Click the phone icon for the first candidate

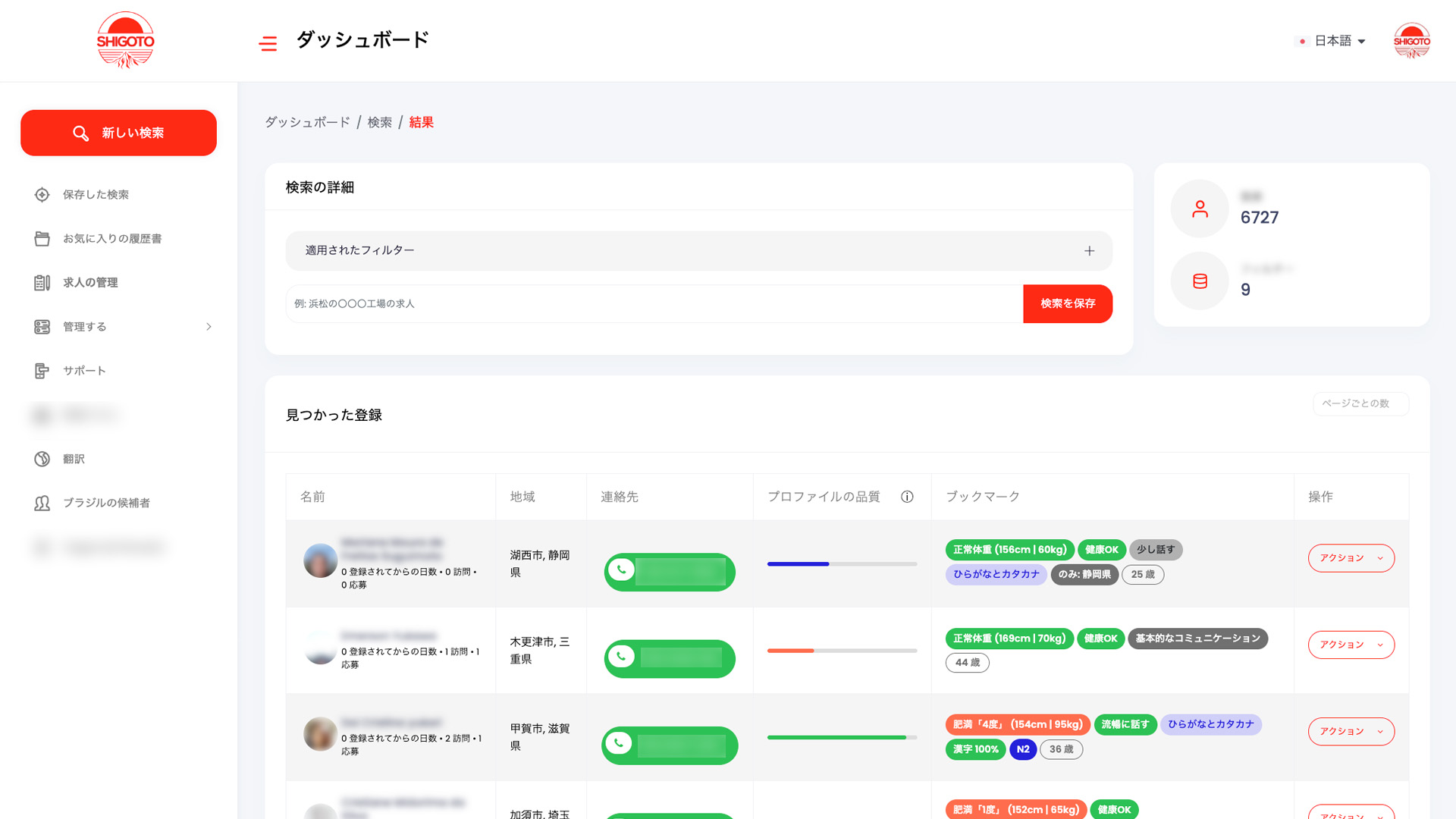pos(621,569)
